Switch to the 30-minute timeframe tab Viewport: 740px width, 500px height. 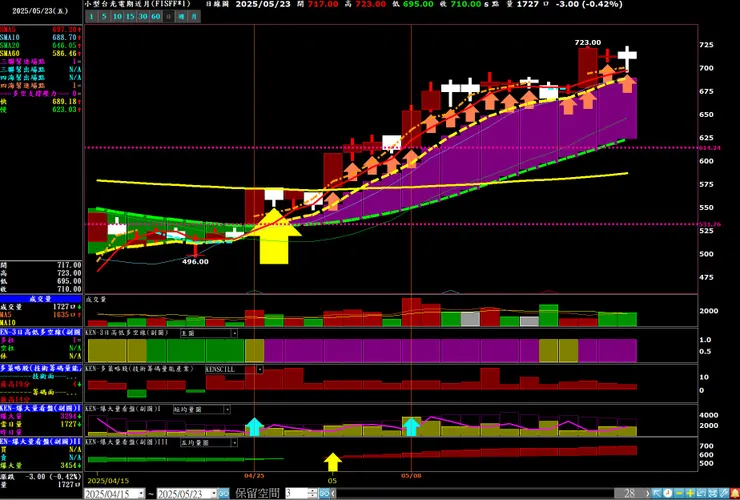(x=143, y=17)
